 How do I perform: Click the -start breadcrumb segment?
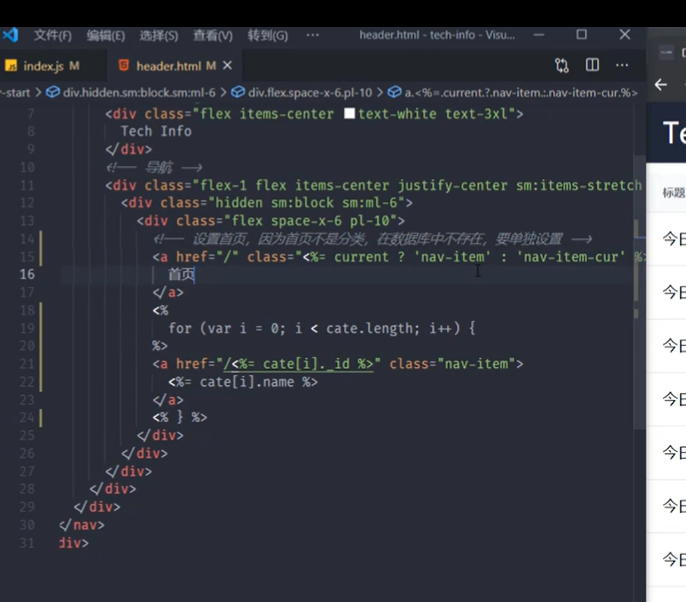point(16,92)
